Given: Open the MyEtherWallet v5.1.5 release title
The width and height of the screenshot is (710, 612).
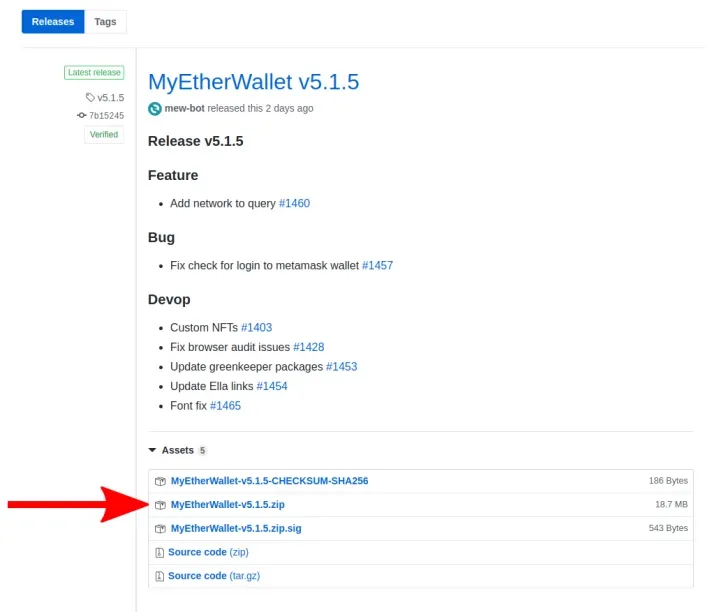Looking at the screenshot, I should pyautogui.click(x=254, y=82).
